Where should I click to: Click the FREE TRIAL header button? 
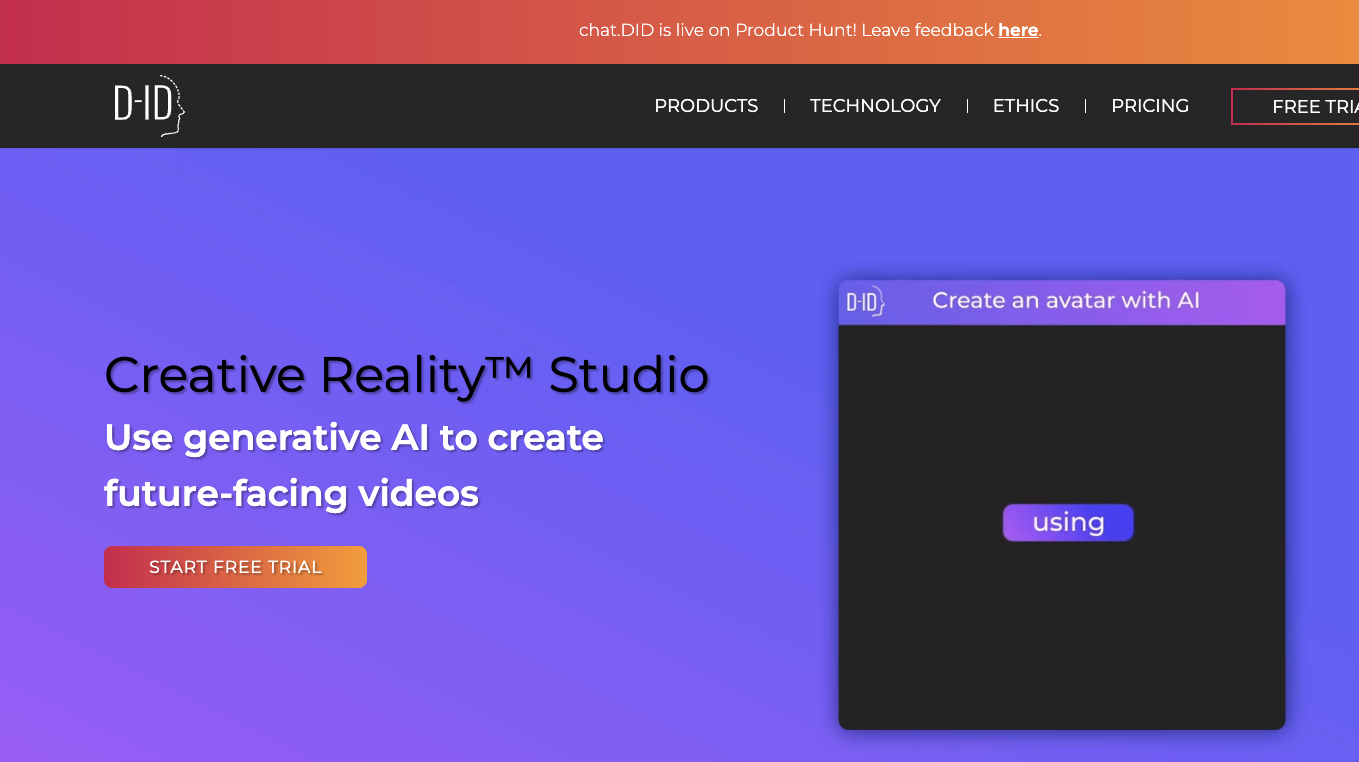(x=1295, y=107)
